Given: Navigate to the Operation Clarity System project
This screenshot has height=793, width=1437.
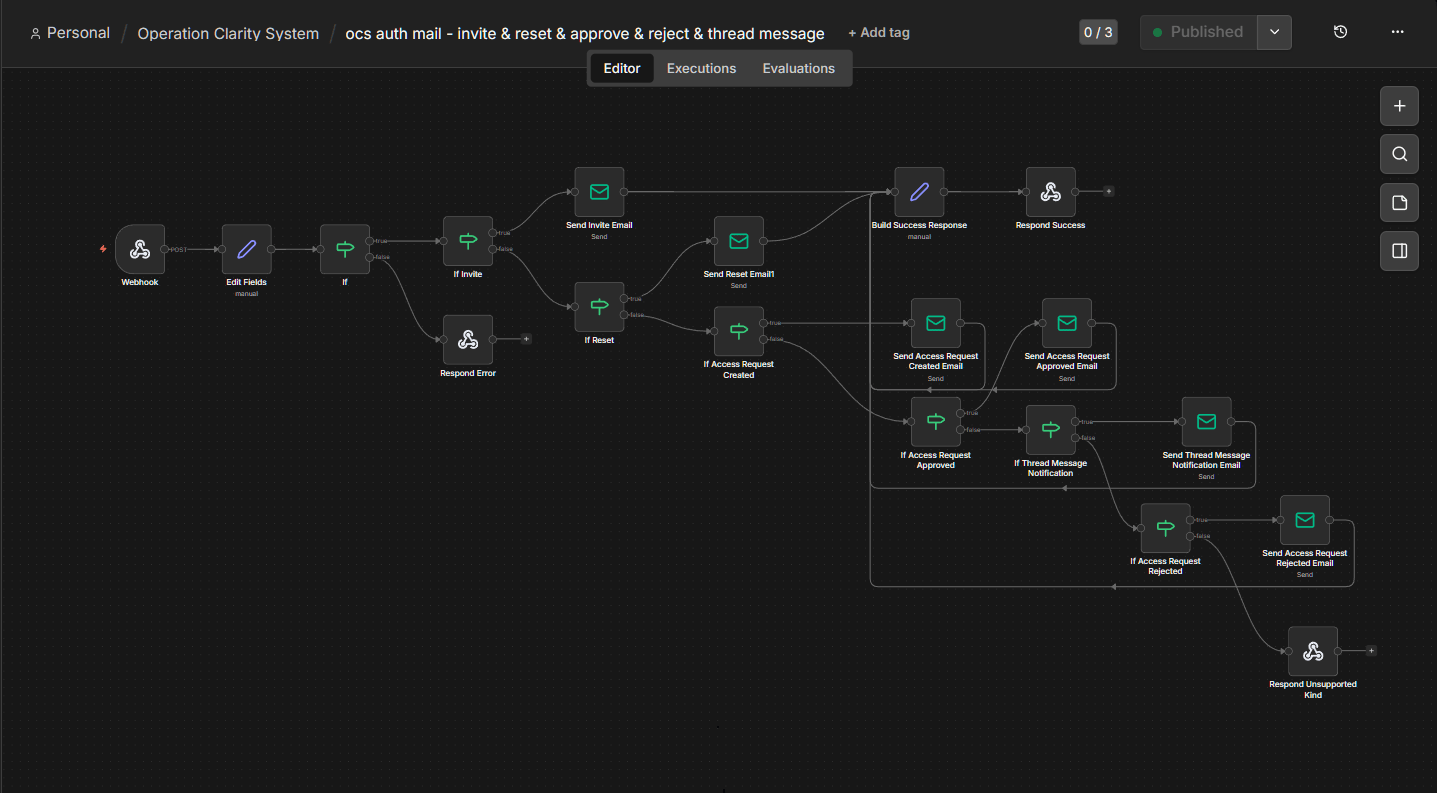Looking at the screenshot, I should [x=228, y=32].
